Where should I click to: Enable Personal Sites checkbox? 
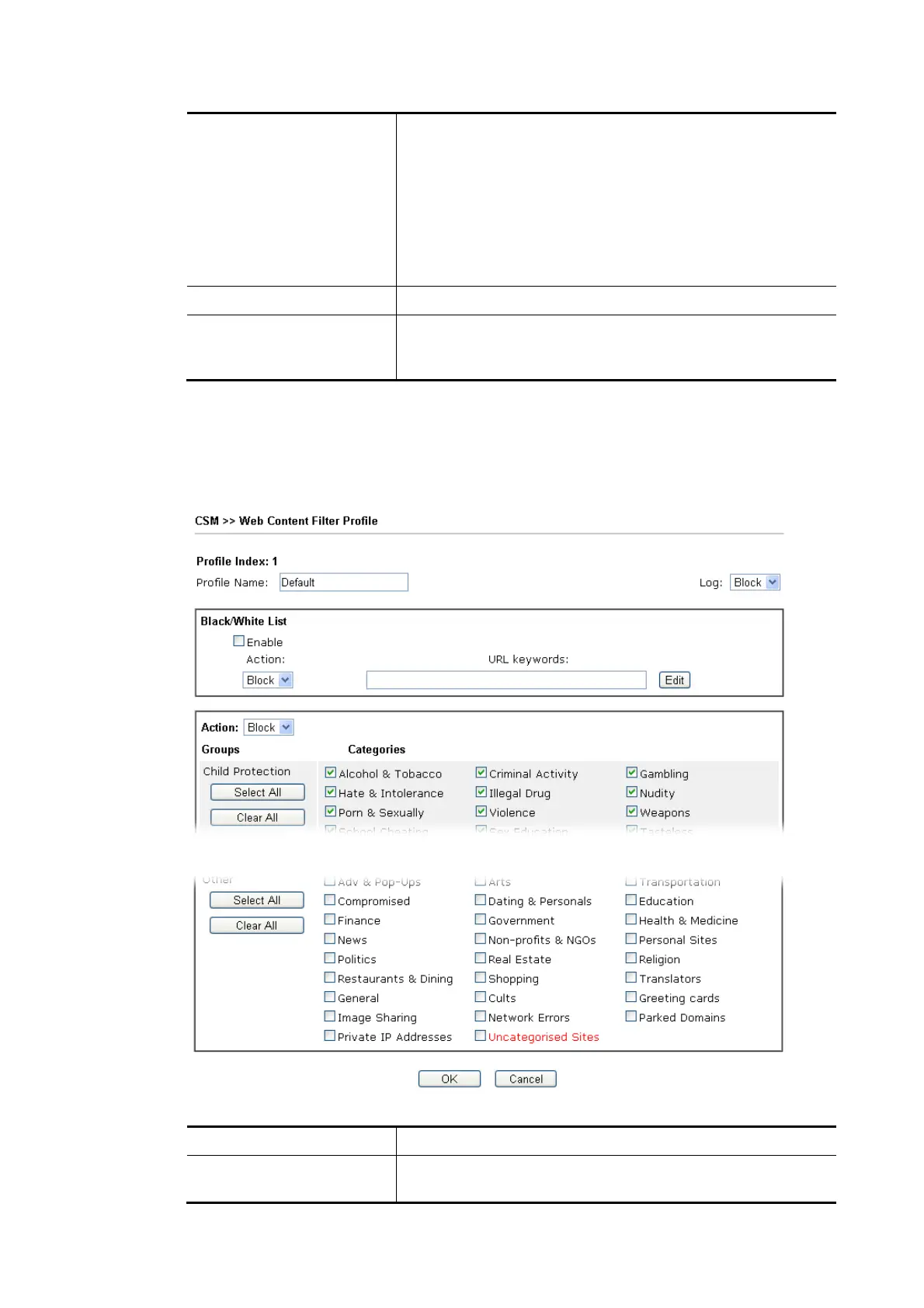pos(631,939)
